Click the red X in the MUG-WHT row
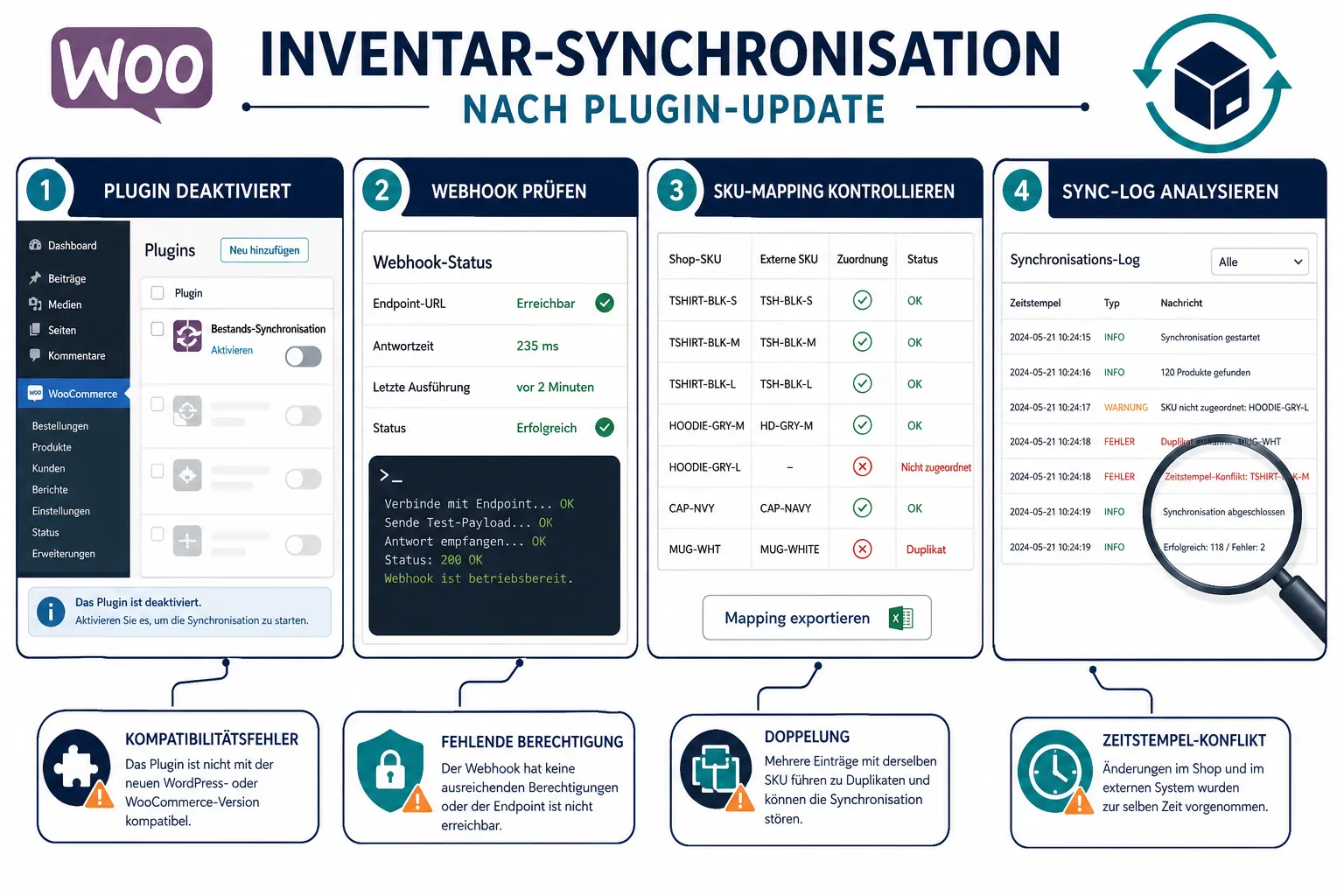This screenshot has height=896, width=1344. coord(863,549)
